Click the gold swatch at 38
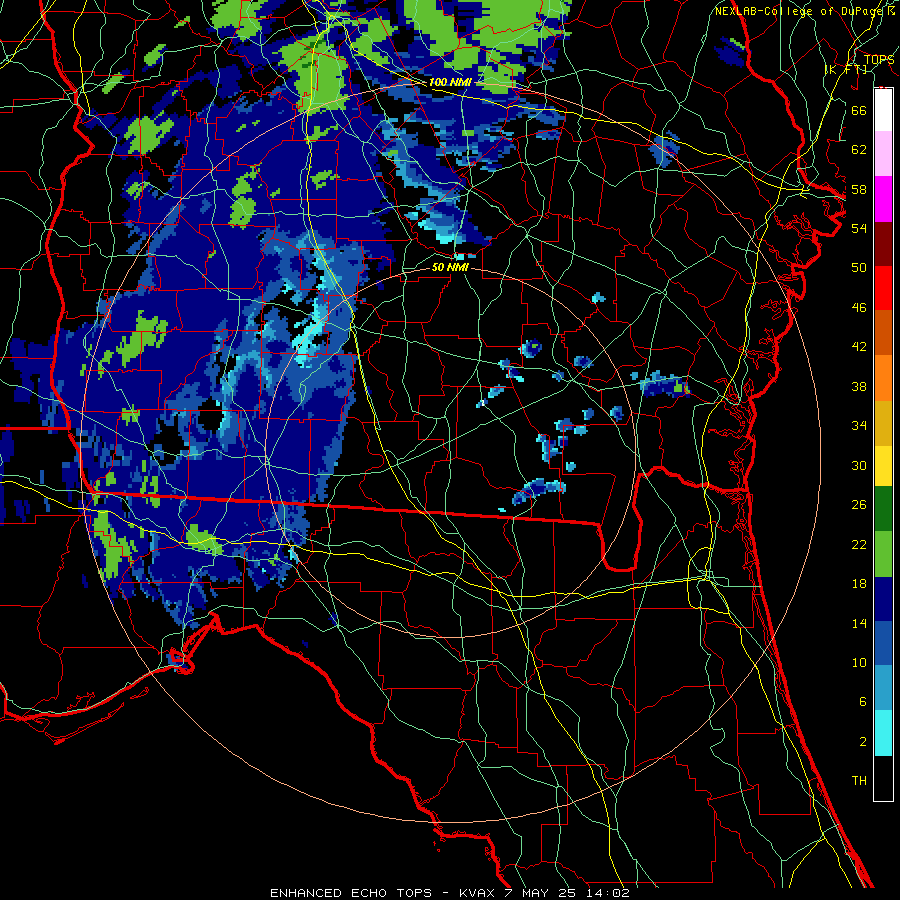Image resolution: width=900 pixels, height=900 pixels. [x=883, y=423]
